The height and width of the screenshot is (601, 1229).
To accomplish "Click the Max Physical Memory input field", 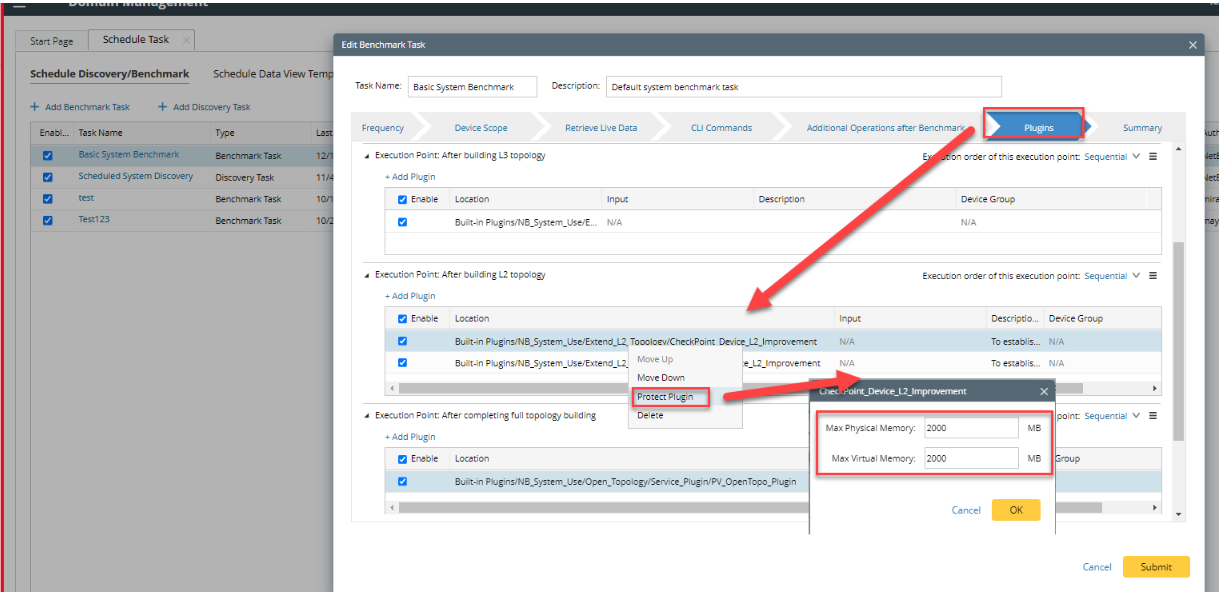I will tap(972, 427).
